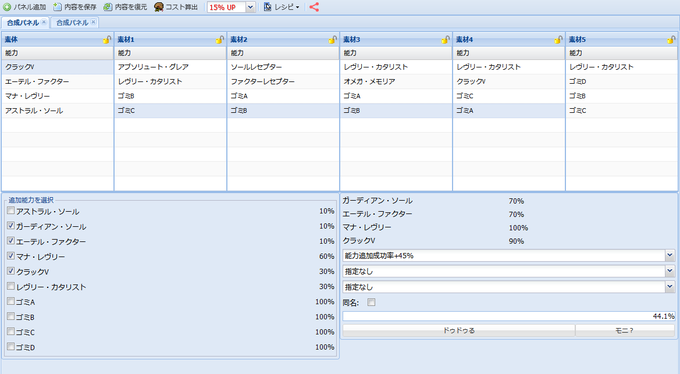Select ゴミB row in 素材3 column
Viewport: 680px width, 374px height.
[396, 111]
